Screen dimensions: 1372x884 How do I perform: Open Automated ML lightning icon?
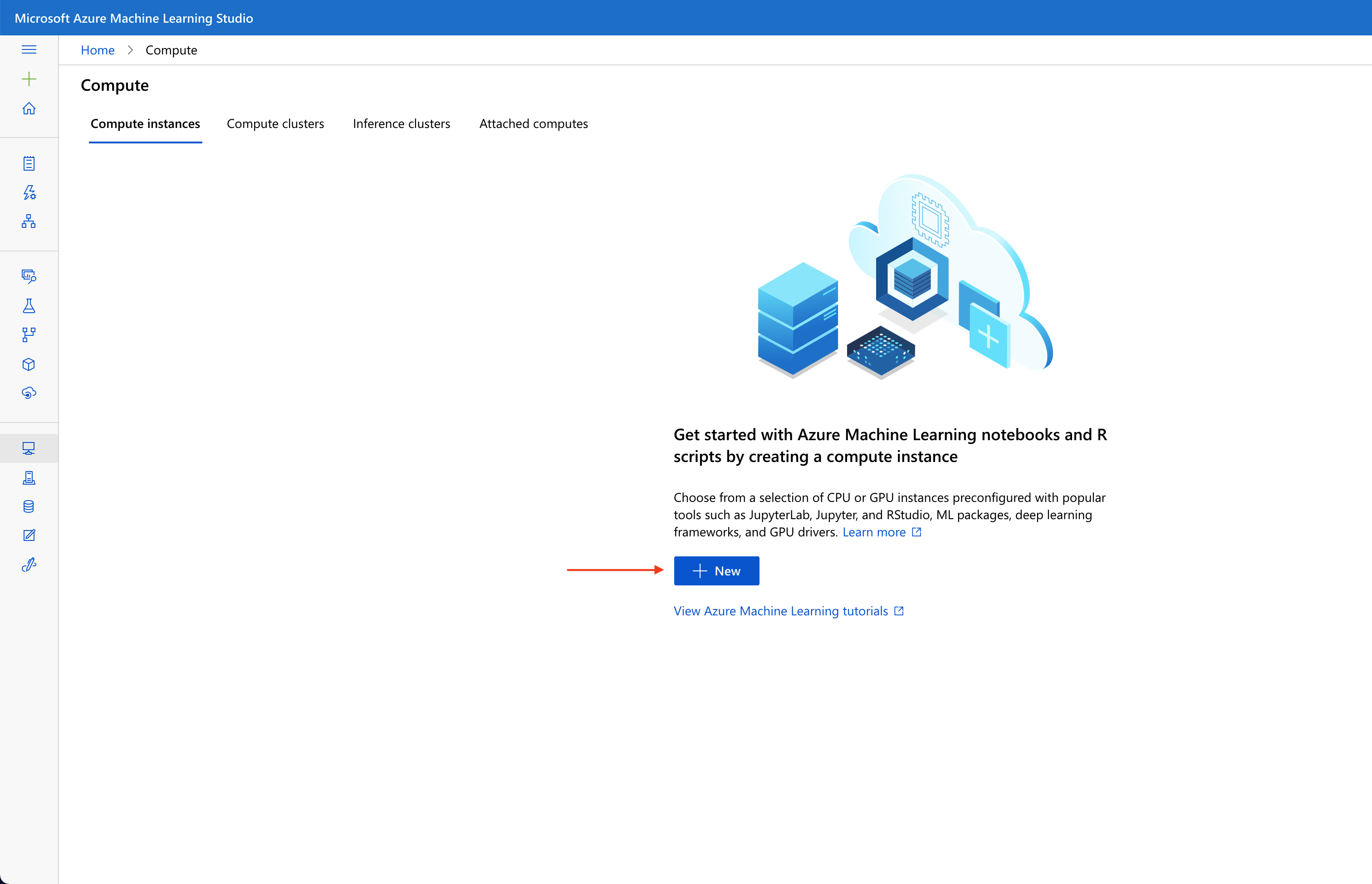[29, 192]
